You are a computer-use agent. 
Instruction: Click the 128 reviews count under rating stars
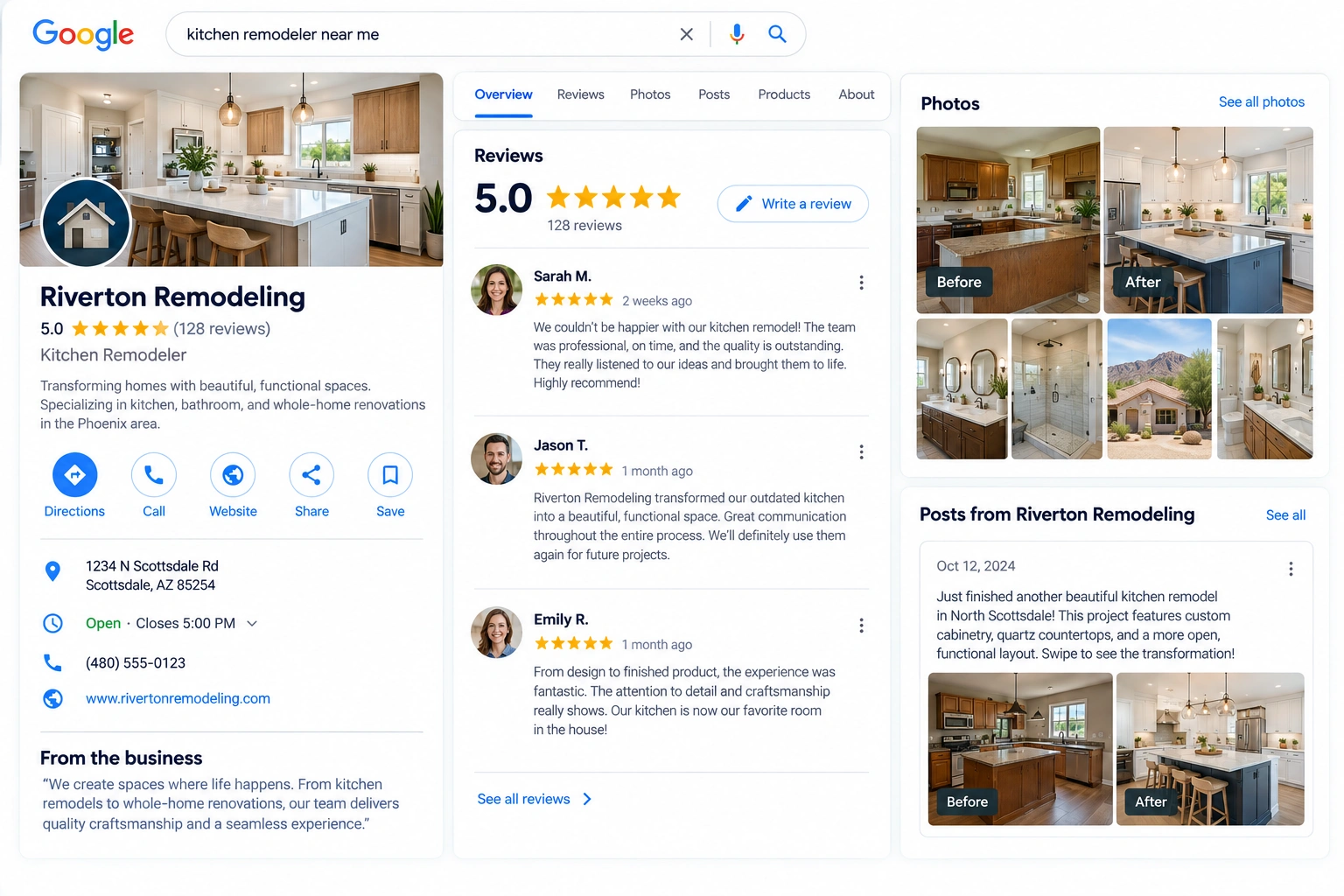coord(584,226)
